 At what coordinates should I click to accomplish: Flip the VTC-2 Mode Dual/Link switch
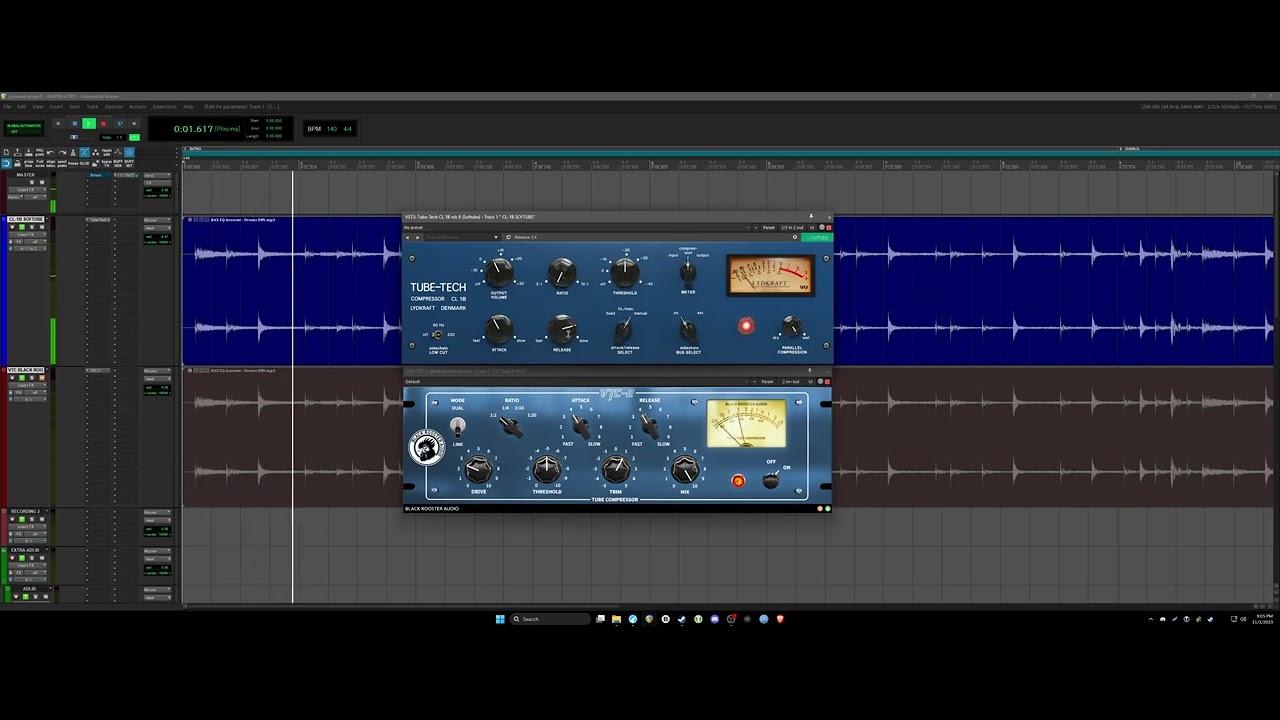pyautogui.click(x=458, y=426)
